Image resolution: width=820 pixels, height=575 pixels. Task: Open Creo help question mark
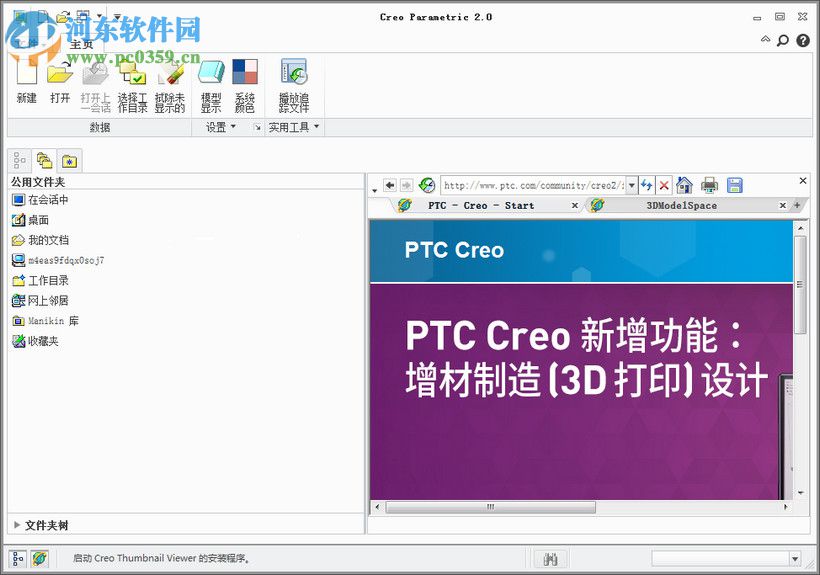[803, 40]
